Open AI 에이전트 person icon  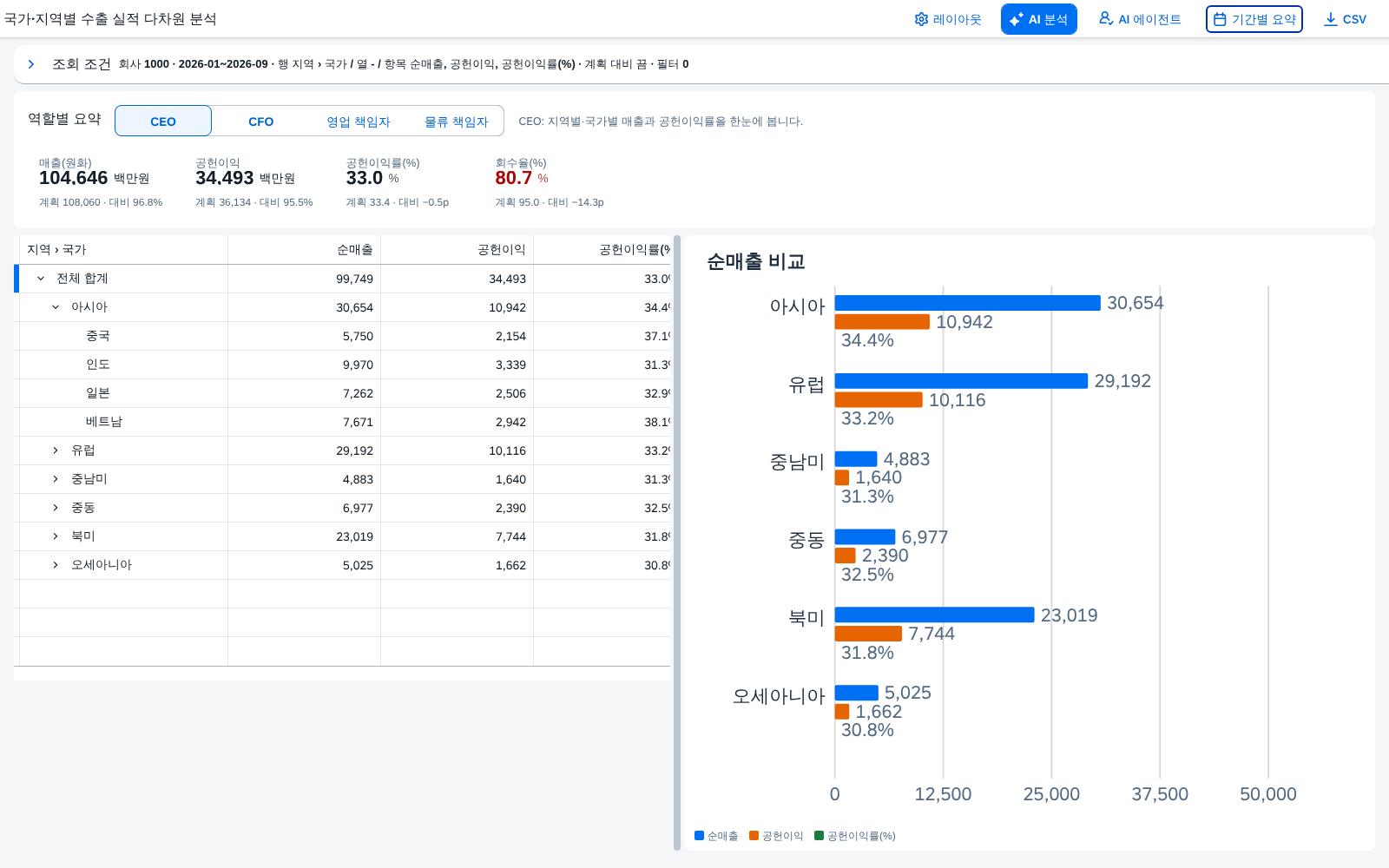pos(1106,18)
